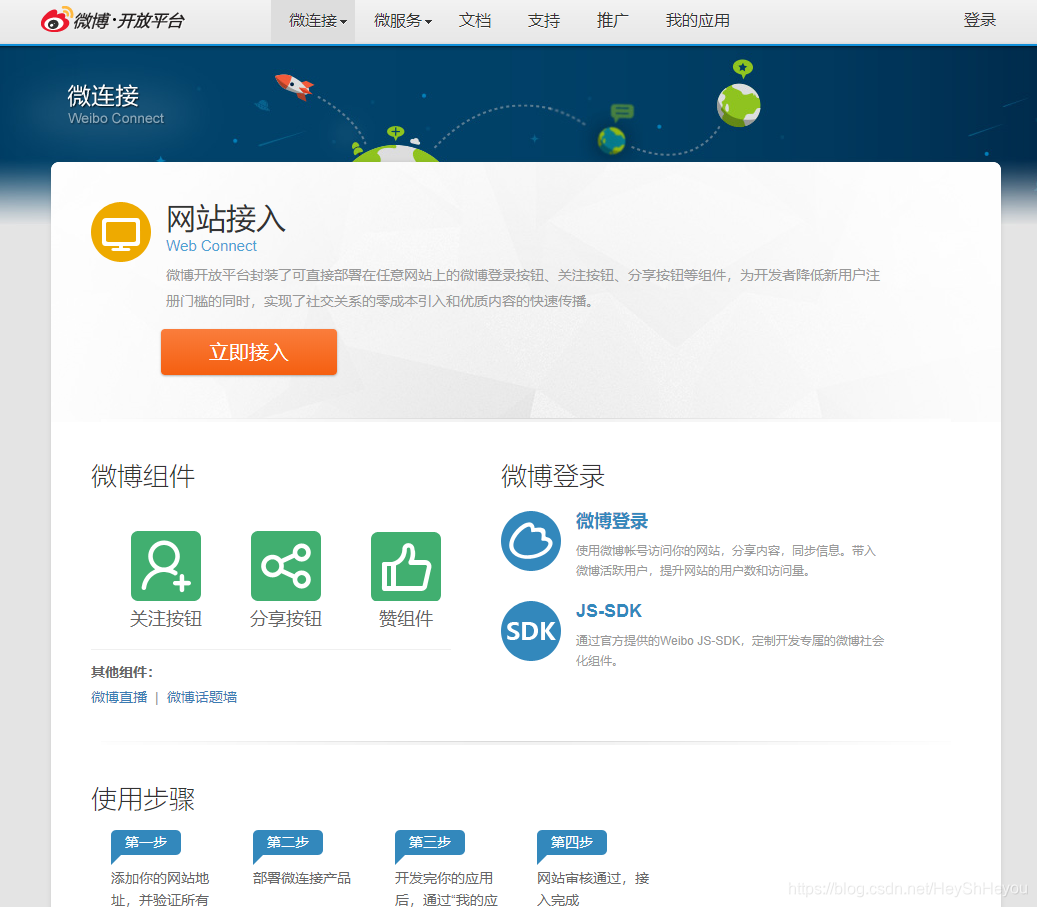The image size is (1037, 907).
Task: Open the blue 微博登录 heading link
Action: (x=612, y=521)
